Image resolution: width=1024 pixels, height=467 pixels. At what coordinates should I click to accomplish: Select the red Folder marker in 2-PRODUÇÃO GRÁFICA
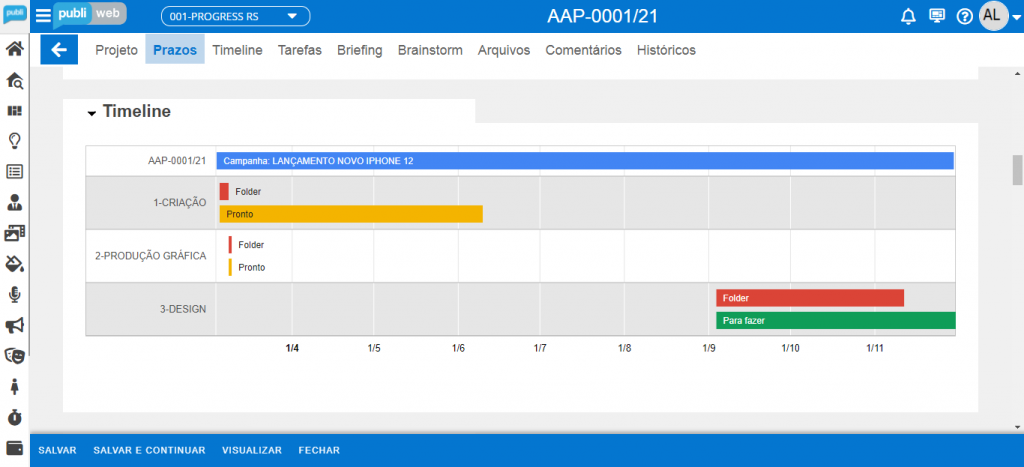pos(230,245)
